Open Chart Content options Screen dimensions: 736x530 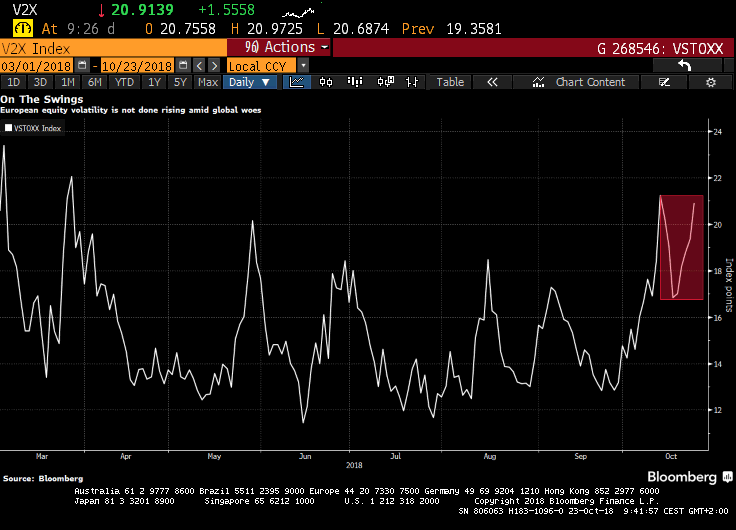click(578, 82)
